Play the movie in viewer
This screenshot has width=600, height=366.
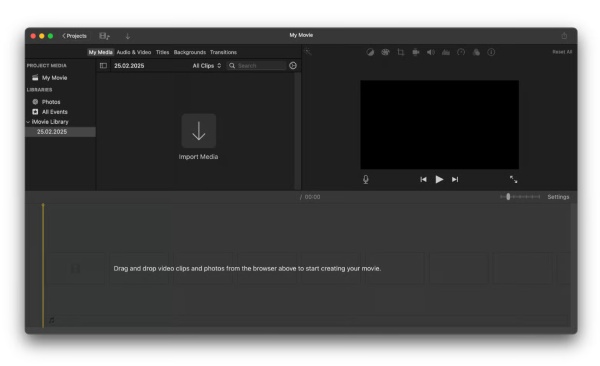coord(439,179)
